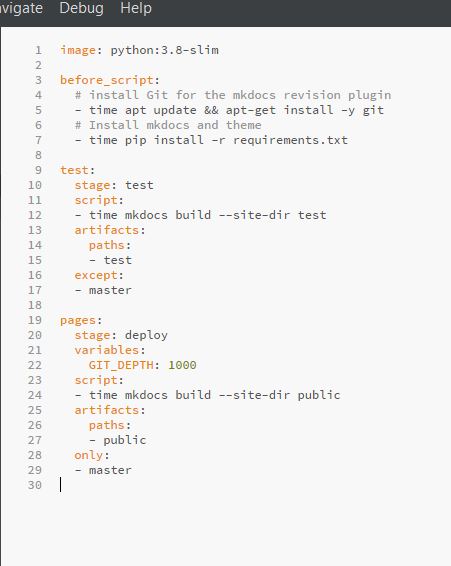The width and height of the screenshot is (451, 566).
Task: Click the value 1000 on line 22
Action: tap(182, 365)
